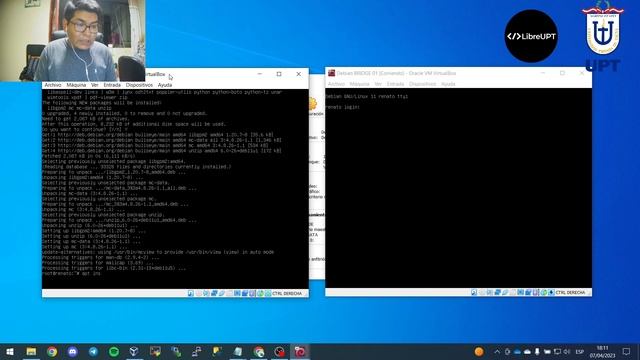The width and height of the screenshot is (640, 360).
Task: Open Windows notification center
Action: point(627,351)
